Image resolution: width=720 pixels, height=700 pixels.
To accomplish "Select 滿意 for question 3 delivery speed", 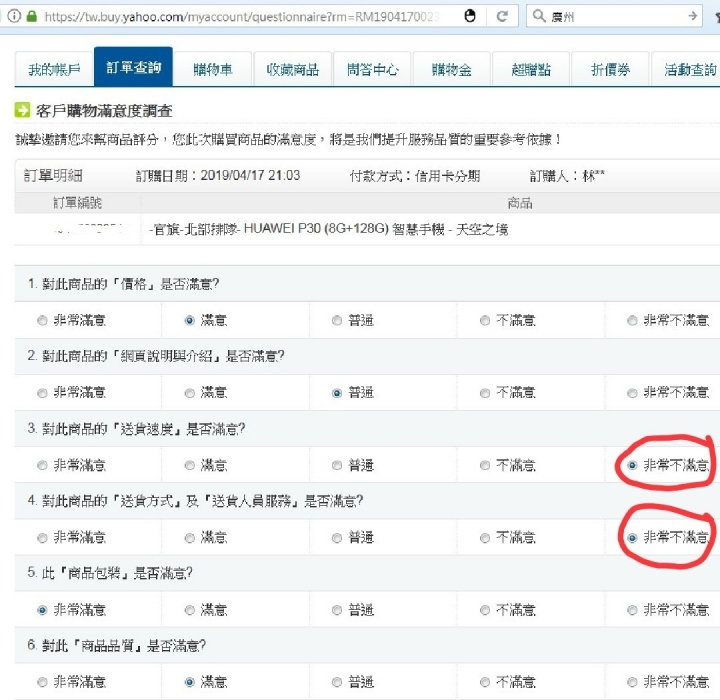I will [190, 465].
